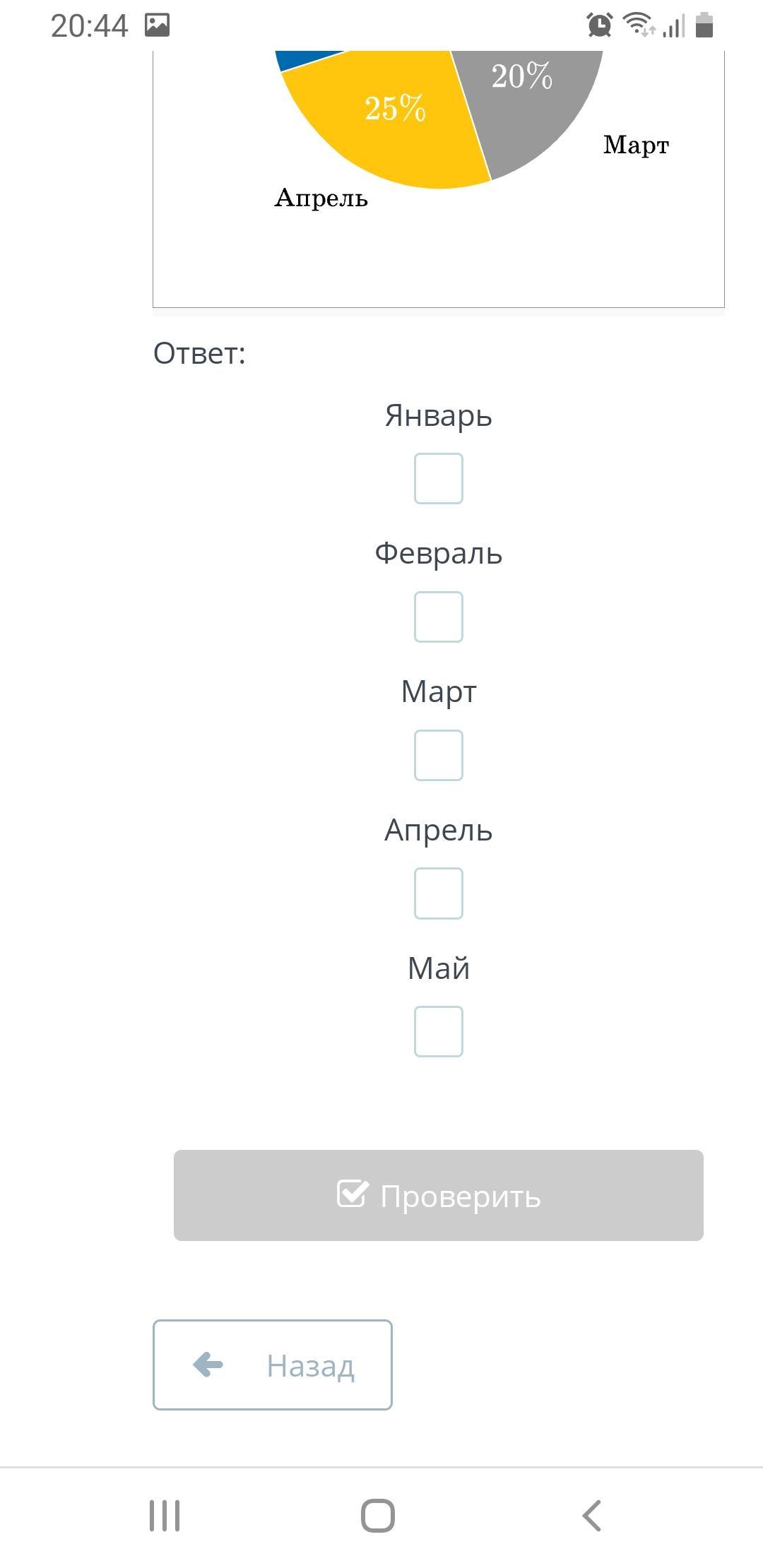The width and height of the screenshot is (763, 1568).
Task: Tap the battery status icon
Action: [x=704, y=25]
